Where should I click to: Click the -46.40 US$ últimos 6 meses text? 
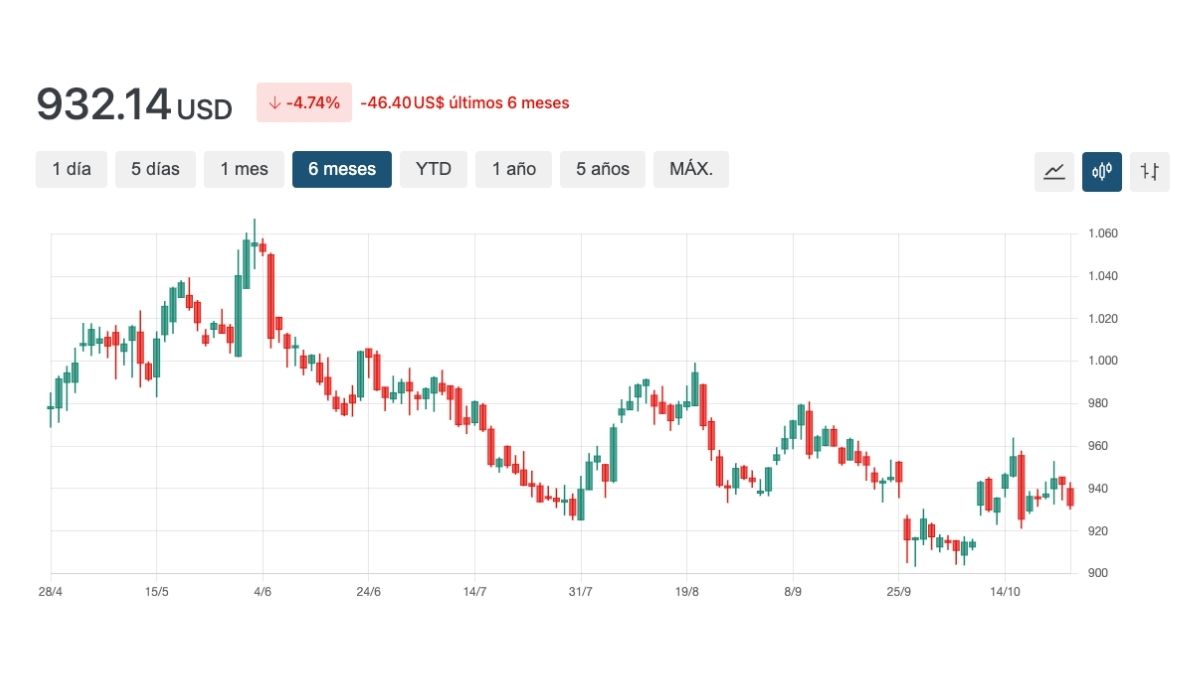[465, 102]
